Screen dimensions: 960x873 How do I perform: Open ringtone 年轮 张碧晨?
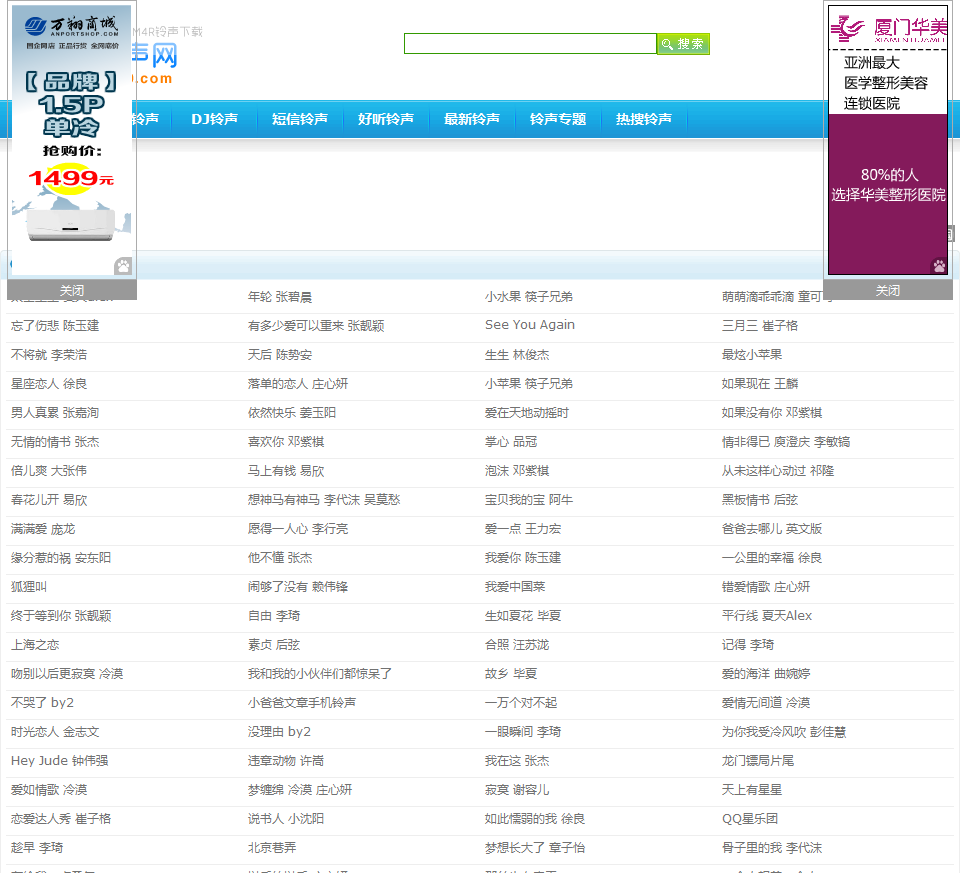tap(280, 297)
